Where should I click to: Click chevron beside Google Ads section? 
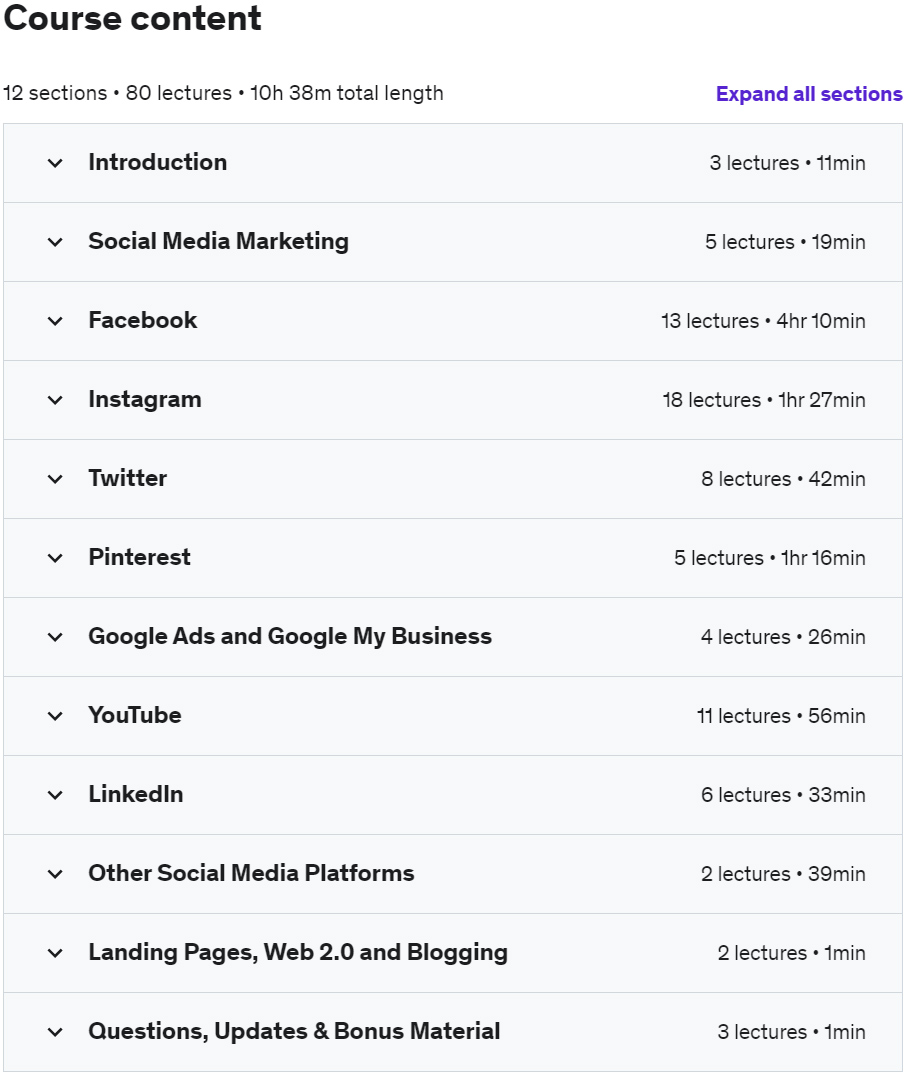tap(55, 637)
